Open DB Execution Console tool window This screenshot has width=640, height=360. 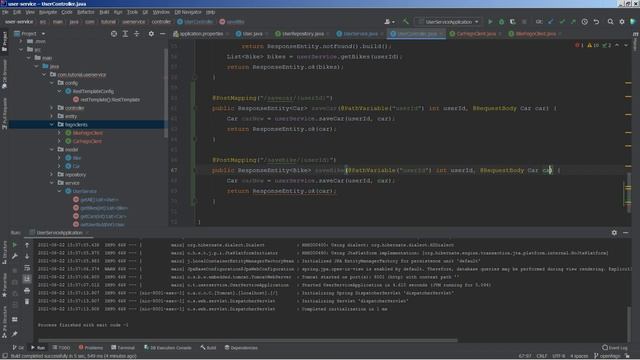167,348
